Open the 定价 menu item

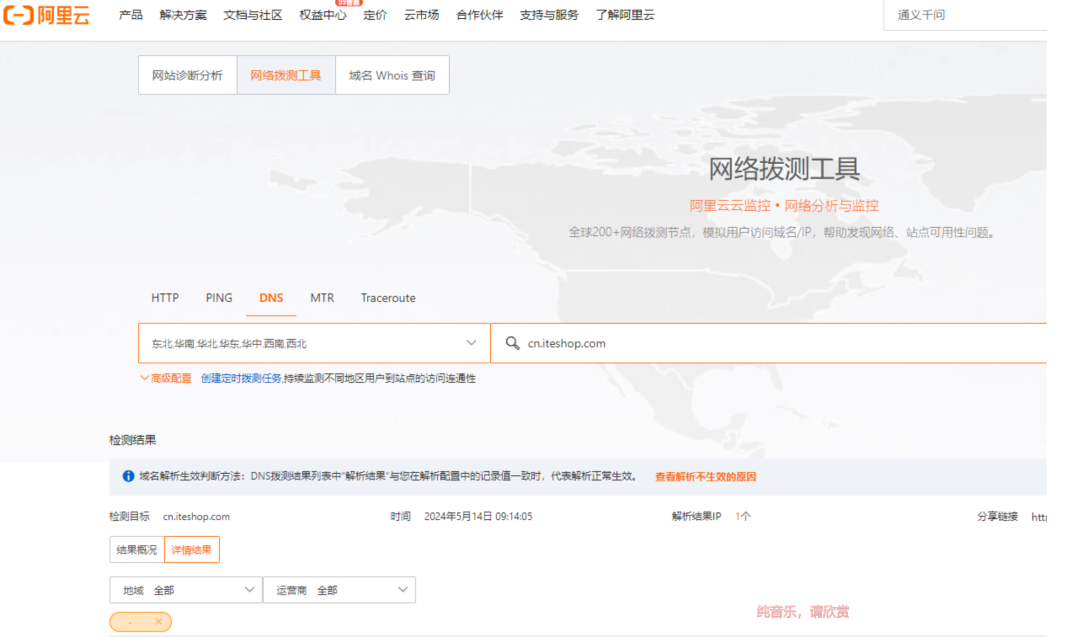(375, 14)
